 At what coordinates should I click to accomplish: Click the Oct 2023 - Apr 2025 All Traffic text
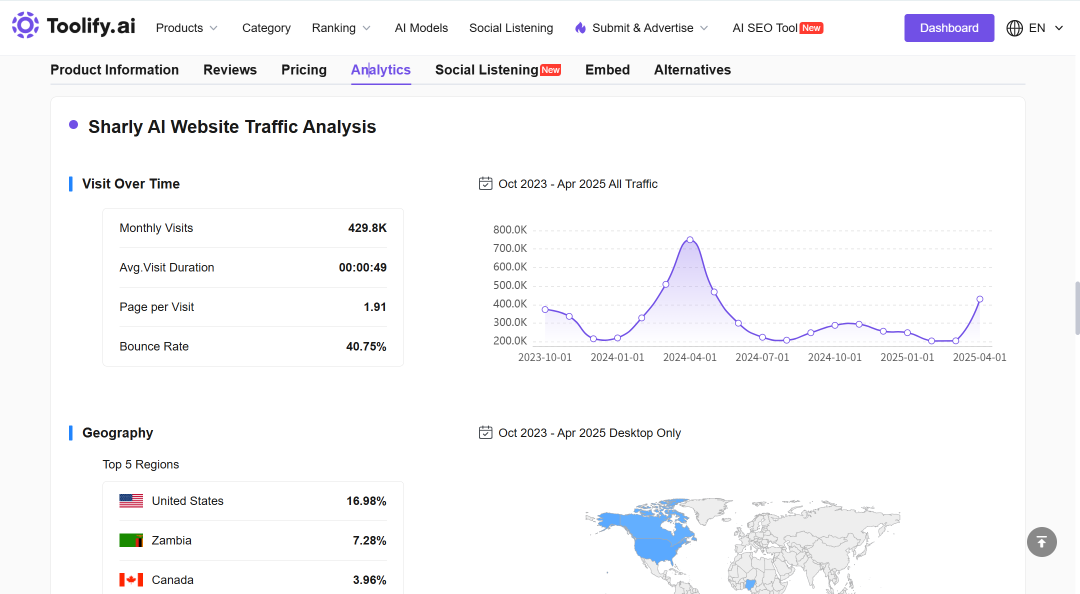coord(578,183)
